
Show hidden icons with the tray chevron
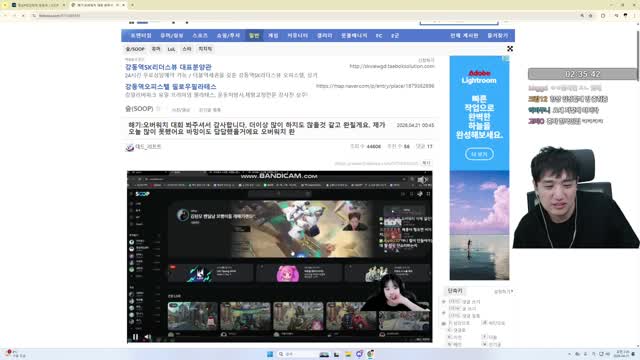pos(569,354)
